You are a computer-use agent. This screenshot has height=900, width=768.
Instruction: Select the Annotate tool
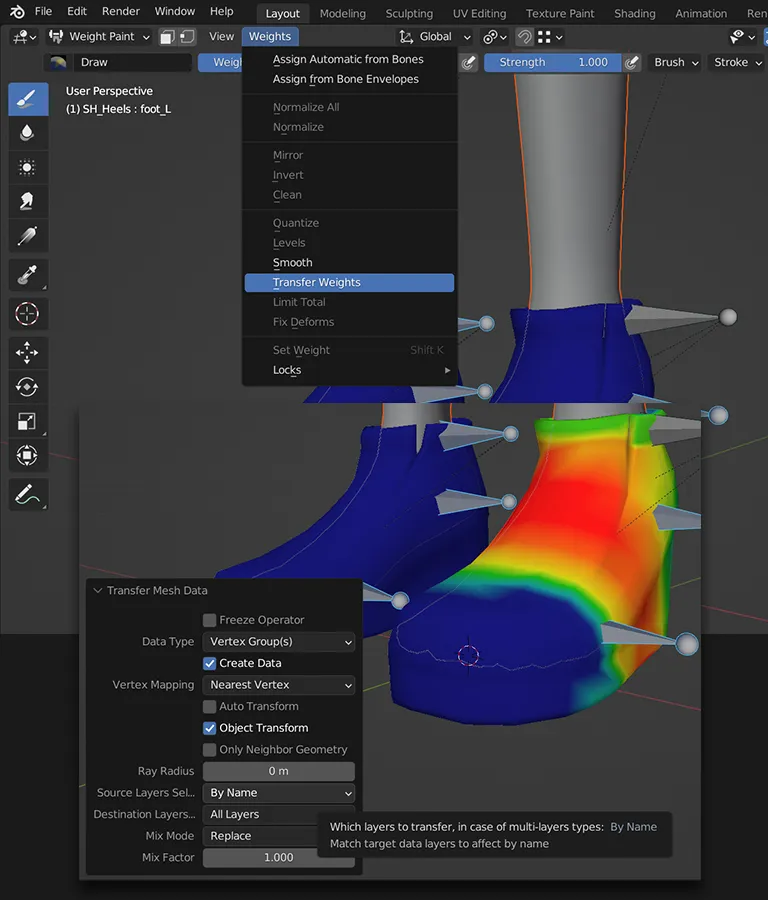pos(28,494)
